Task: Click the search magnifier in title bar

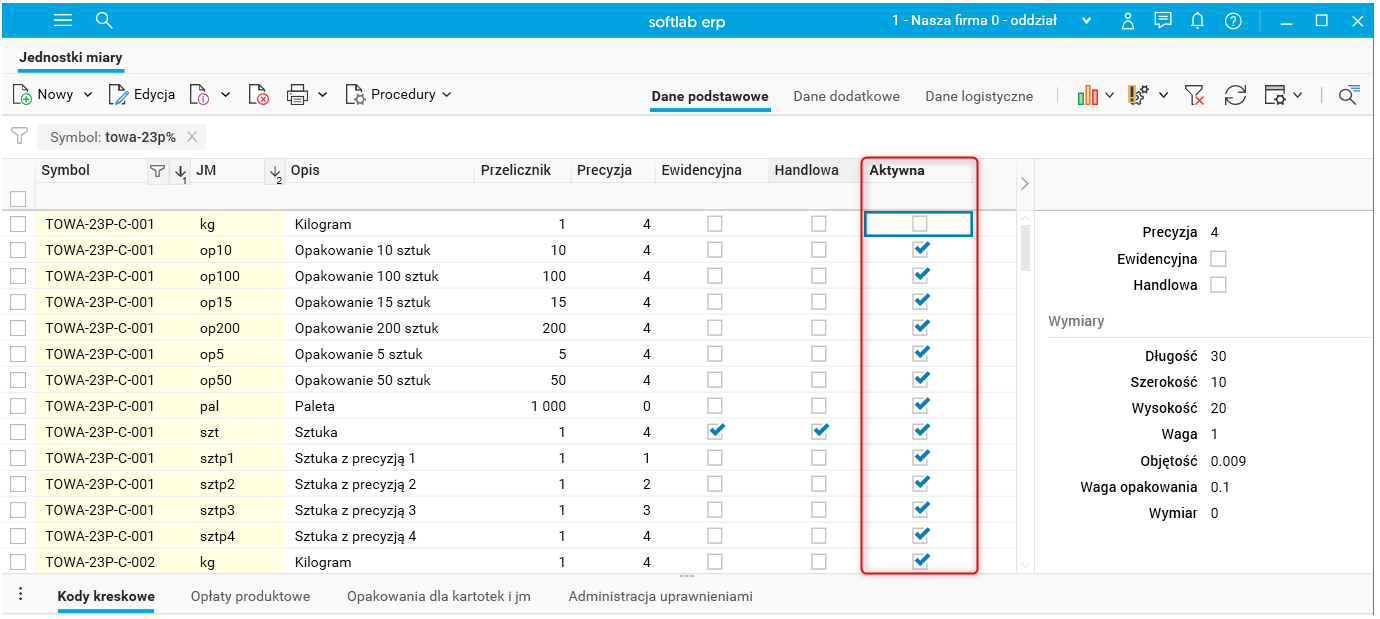Action: coord(104,20)
